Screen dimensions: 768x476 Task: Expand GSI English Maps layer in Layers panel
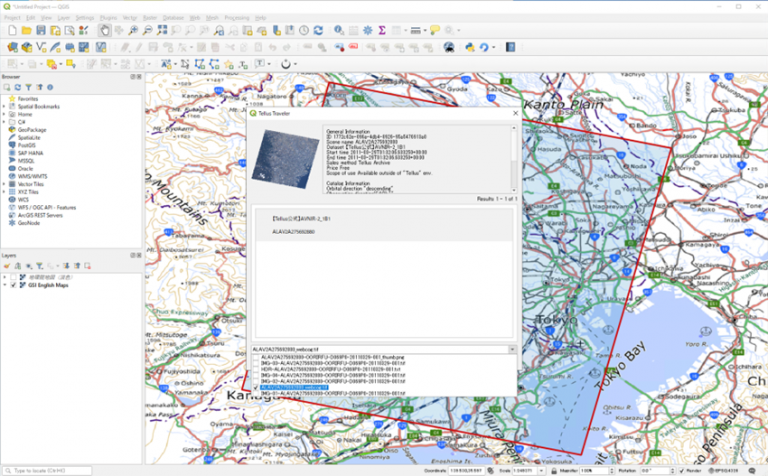click(5, 285)
